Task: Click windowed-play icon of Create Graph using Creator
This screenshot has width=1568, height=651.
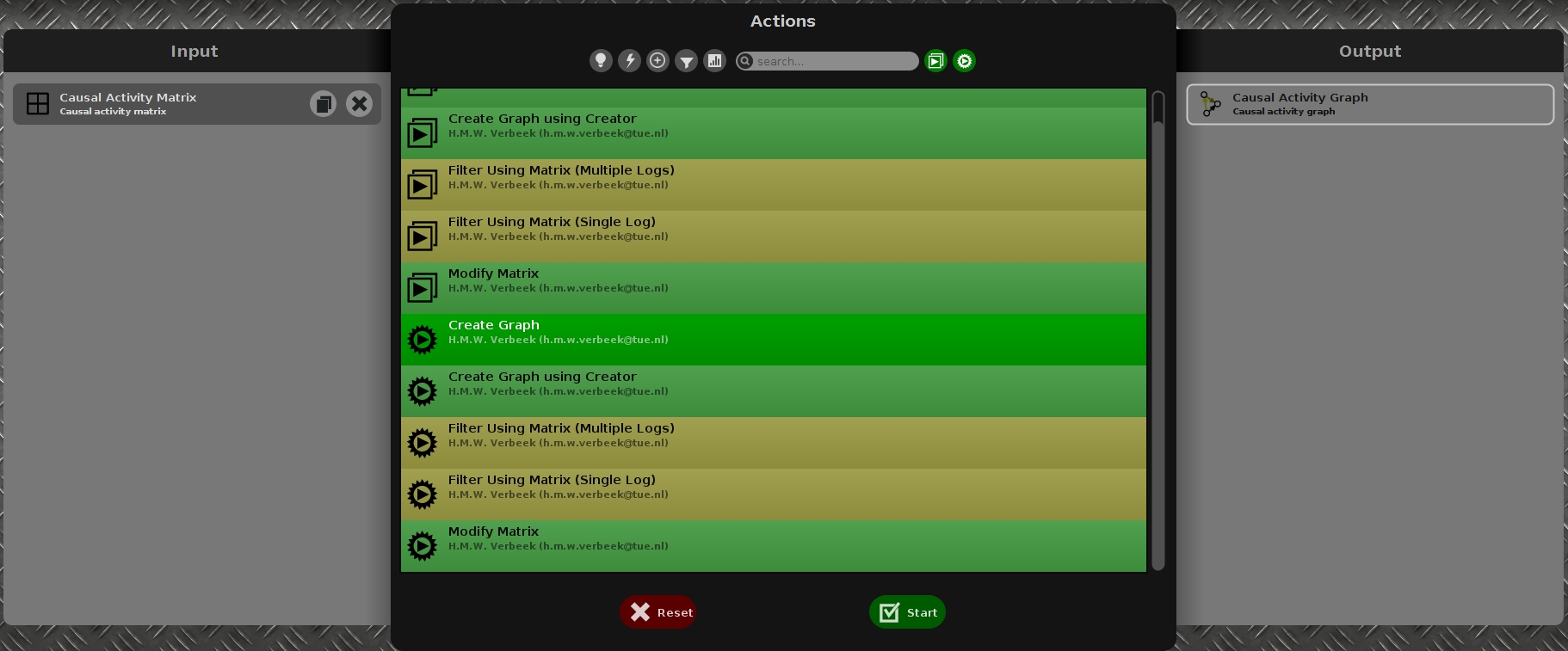Action: point(422,133)
